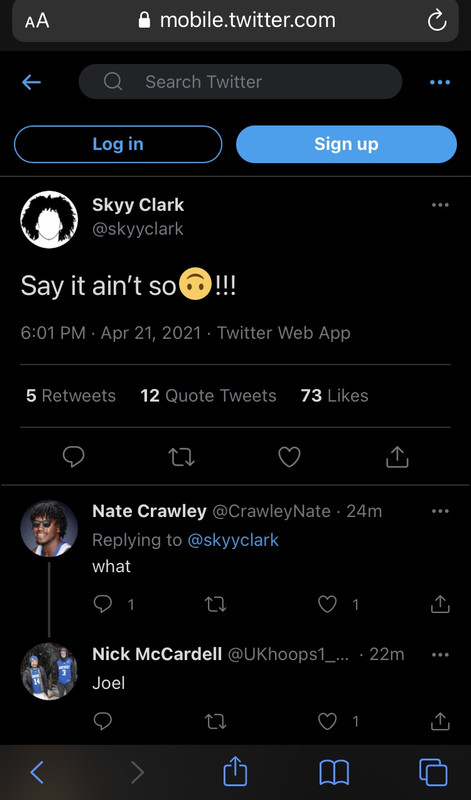The width and height of the screenshot is (471, 800).
Task: Open the @skyyclark mention link
Action: [233, 540]
